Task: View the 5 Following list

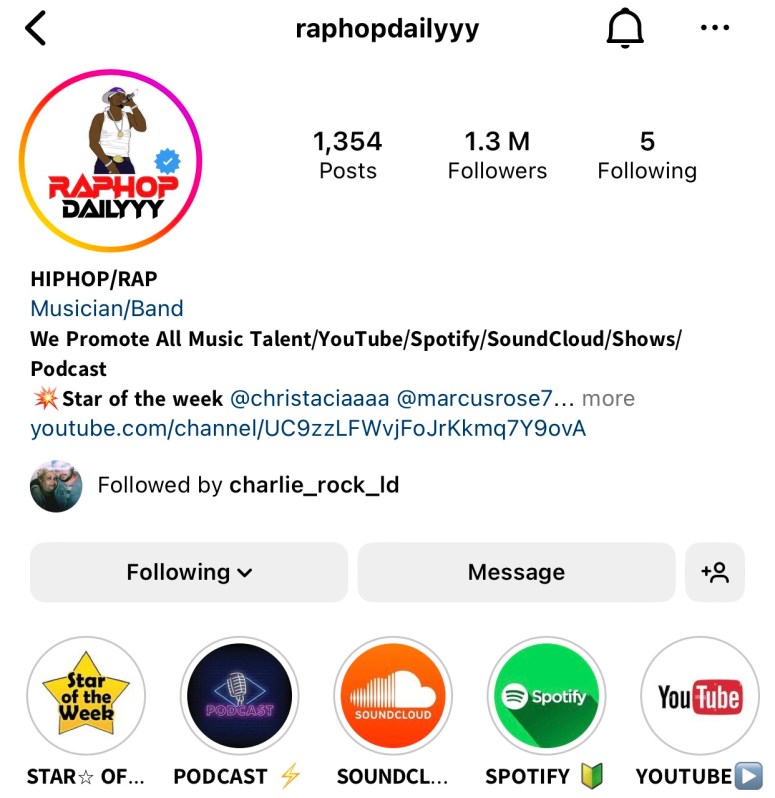Action: coord(647,155)
